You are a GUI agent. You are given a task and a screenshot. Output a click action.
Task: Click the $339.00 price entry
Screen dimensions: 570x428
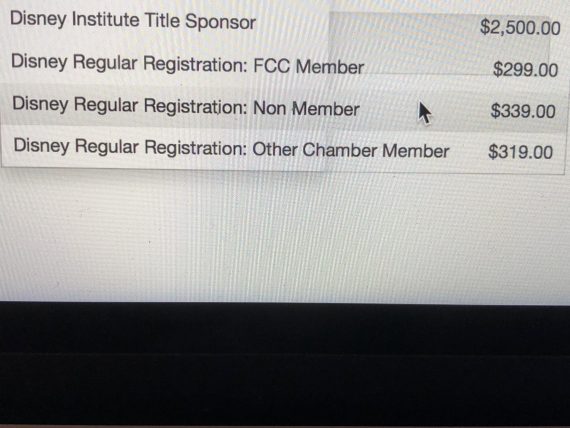tap(523, 111)
